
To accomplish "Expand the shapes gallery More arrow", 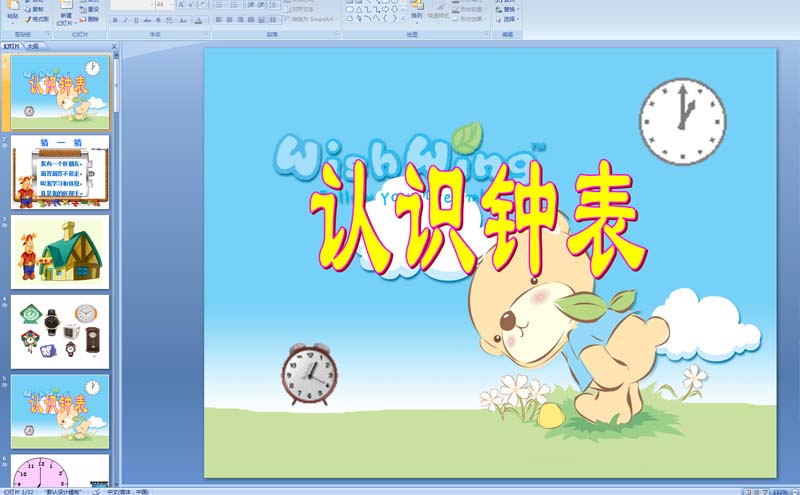I will point(403,18).
